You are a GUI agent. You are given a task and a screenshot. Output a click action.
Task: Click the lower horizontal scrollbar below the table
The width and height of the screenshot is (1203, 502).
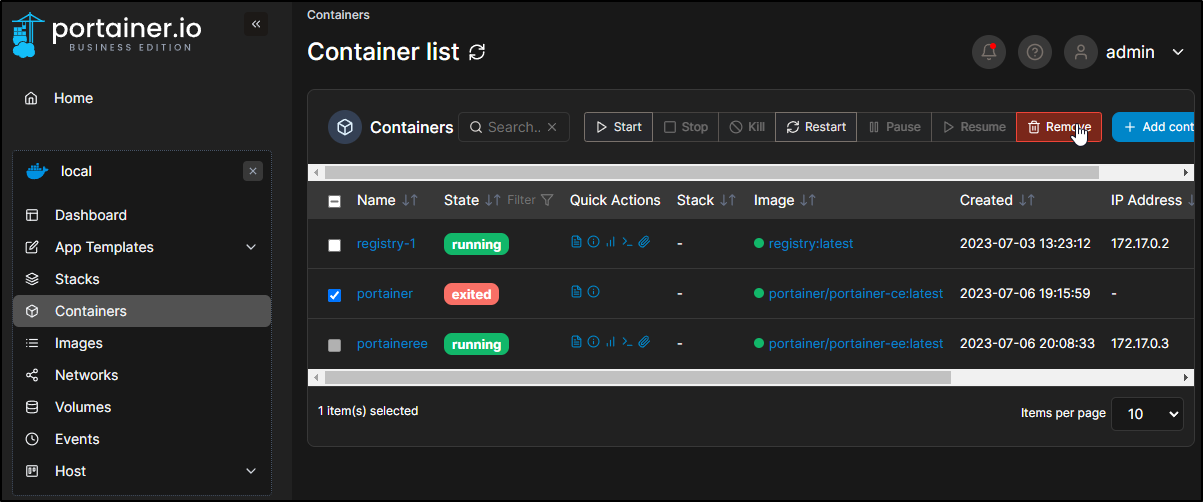tap(751, 377)
